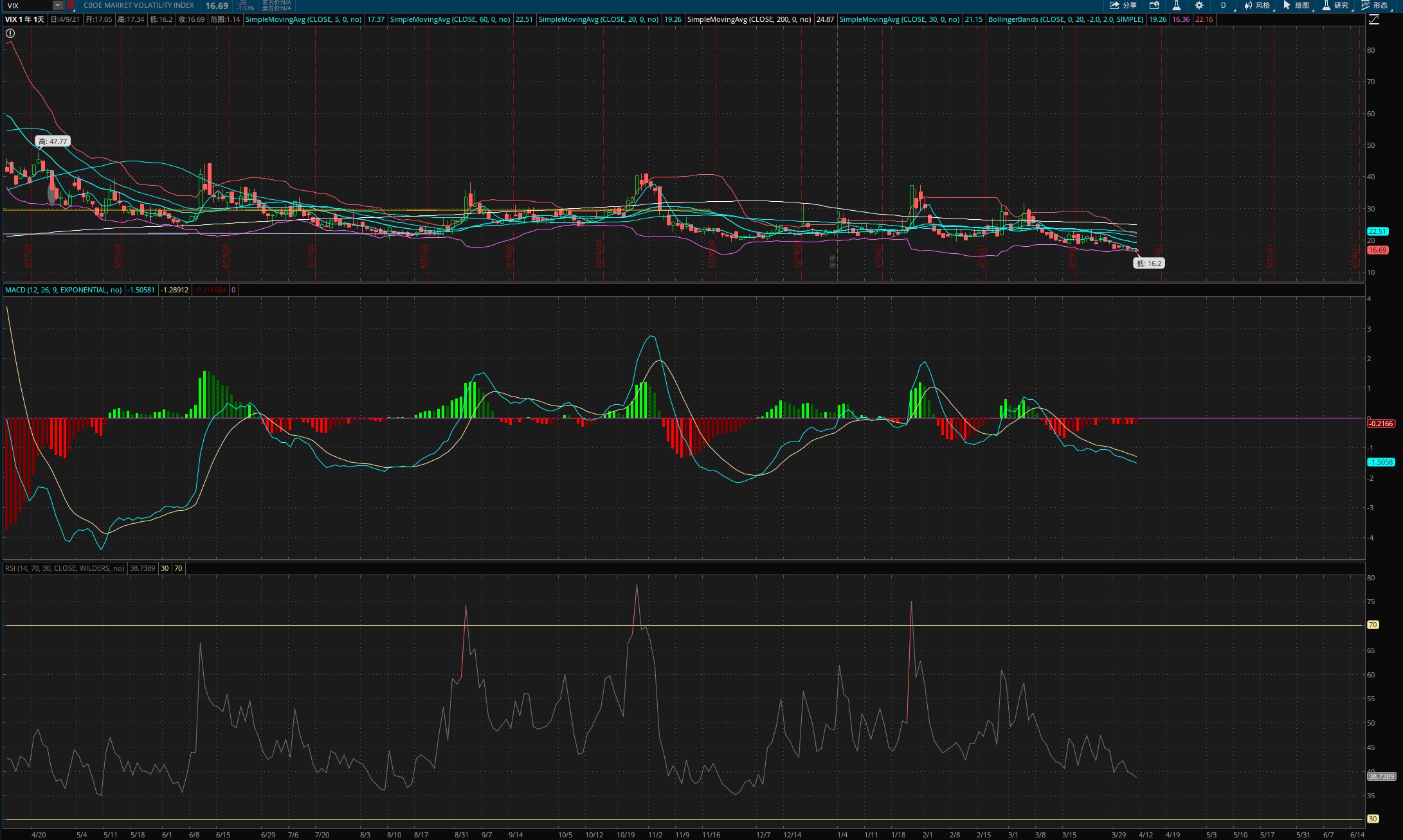Image resolution: width=1403 pixels, height=840 pixels.
Task: Click the red link color indicator beside symbol
Action: click(71, 5)
